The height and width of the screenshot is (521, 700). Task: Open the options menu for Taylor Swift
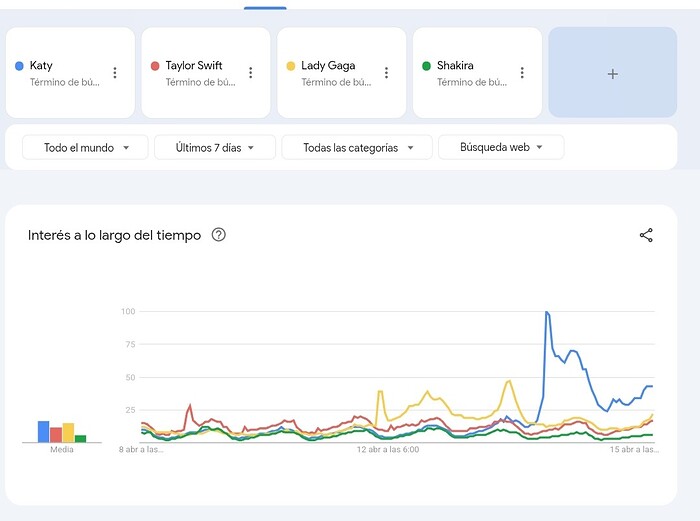(x=250, y=73)
